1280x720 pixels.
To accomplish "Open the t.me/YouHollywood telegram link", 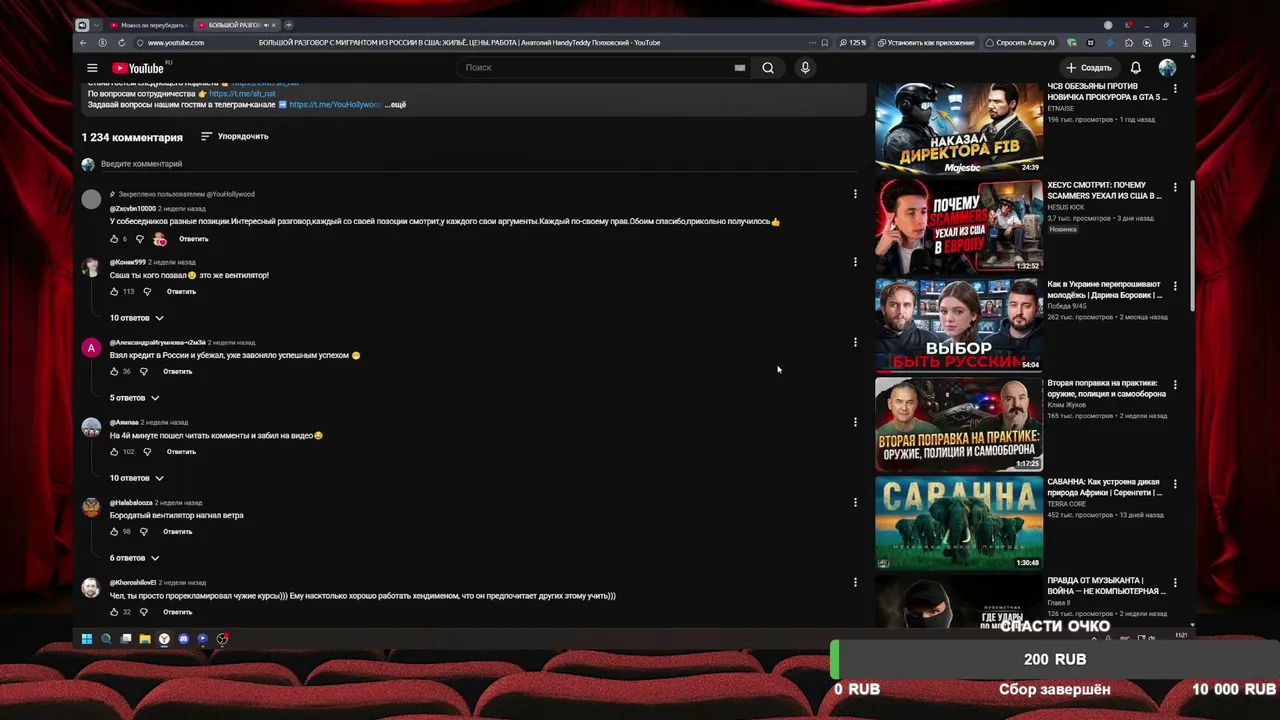I will [335, 104].
